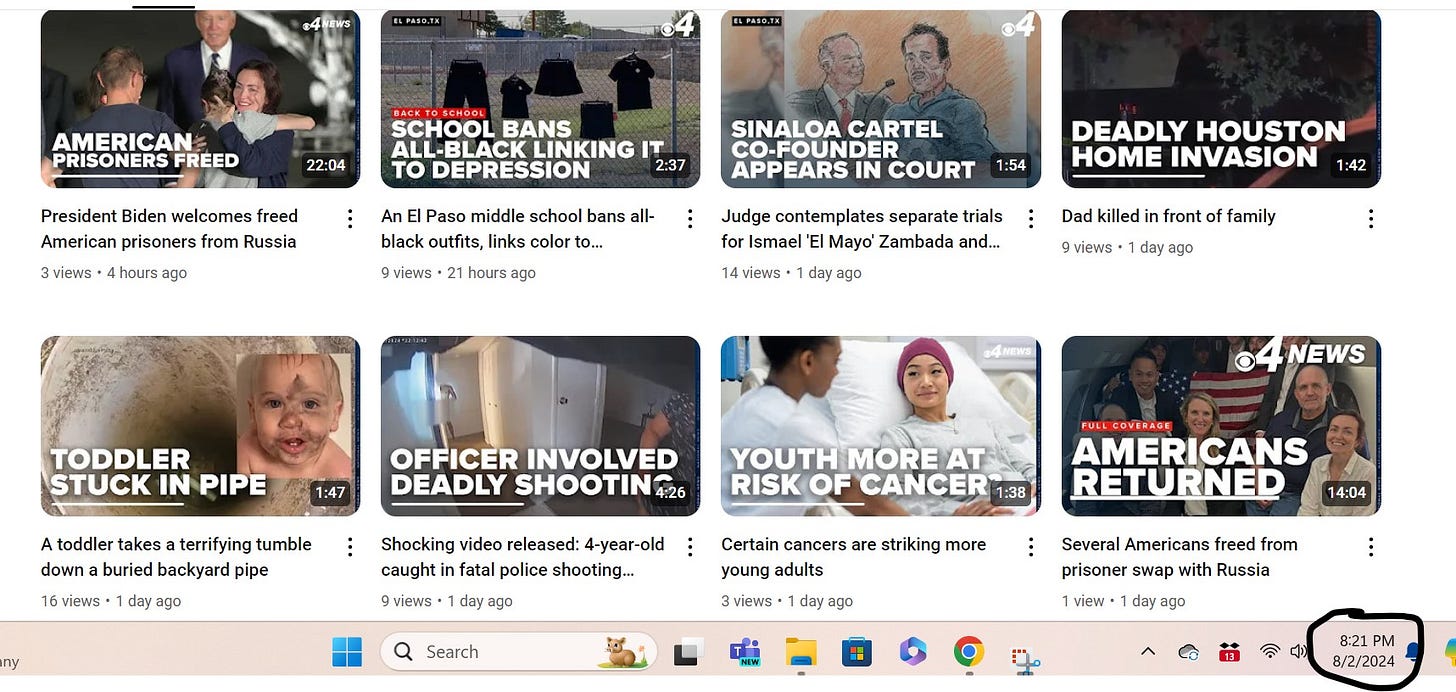Open title Several Americans freed from prisoner swap
Screen dimensions: 1456x692
[1180, 557]
